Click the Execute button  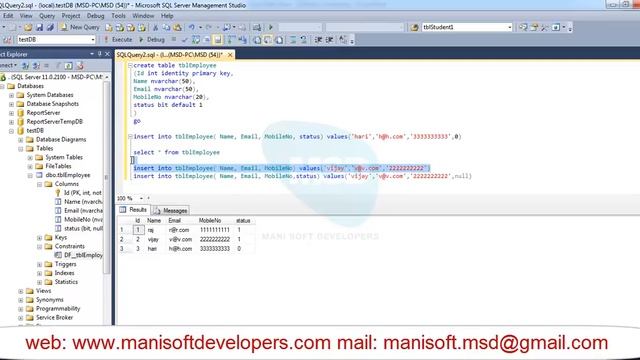(118, 40)
